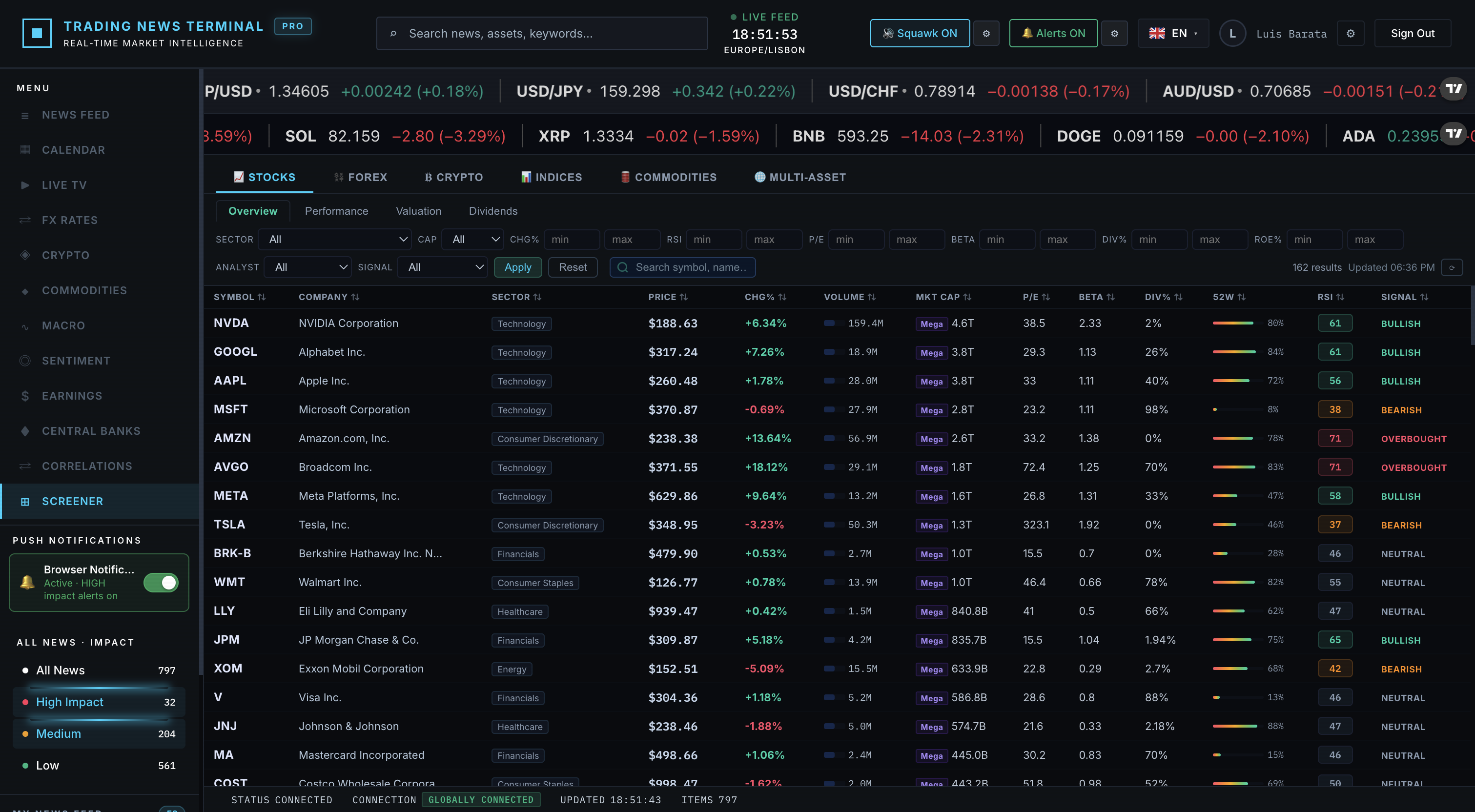Open the Dividends sub-tab
This screenshot has height=812, width=1475.
pyautogui.click(x=493, y=211)
